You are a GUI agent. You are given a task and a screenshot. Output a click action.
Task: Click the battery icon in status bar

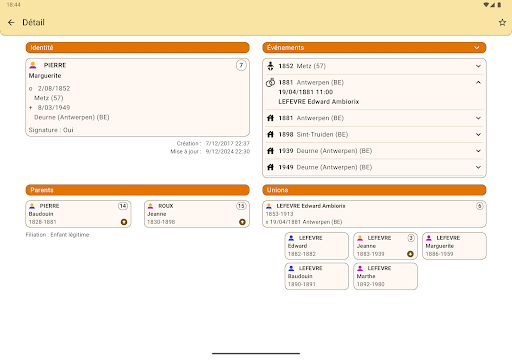tap(499, 5)
